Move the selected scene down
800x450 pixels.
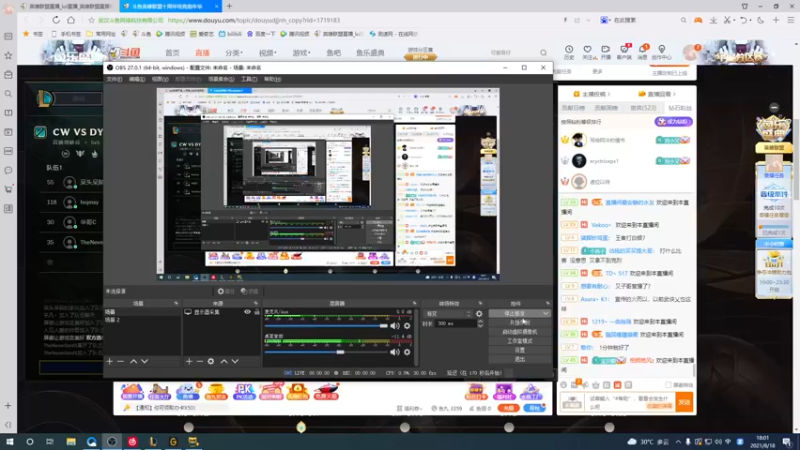click(x=145, y=361)
